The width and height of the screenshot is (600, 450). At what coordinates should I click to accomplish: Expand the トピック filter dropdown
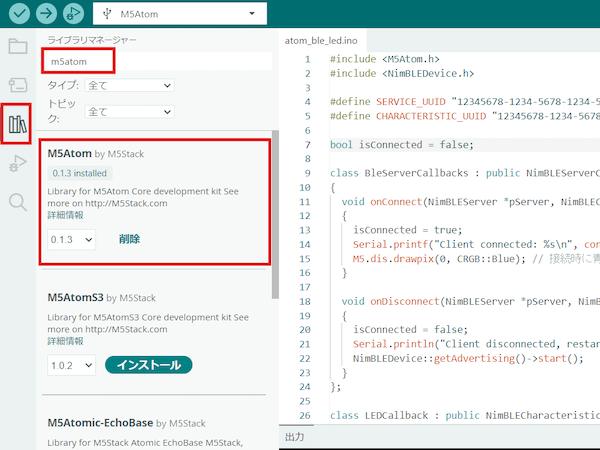(x=130, y=112)
